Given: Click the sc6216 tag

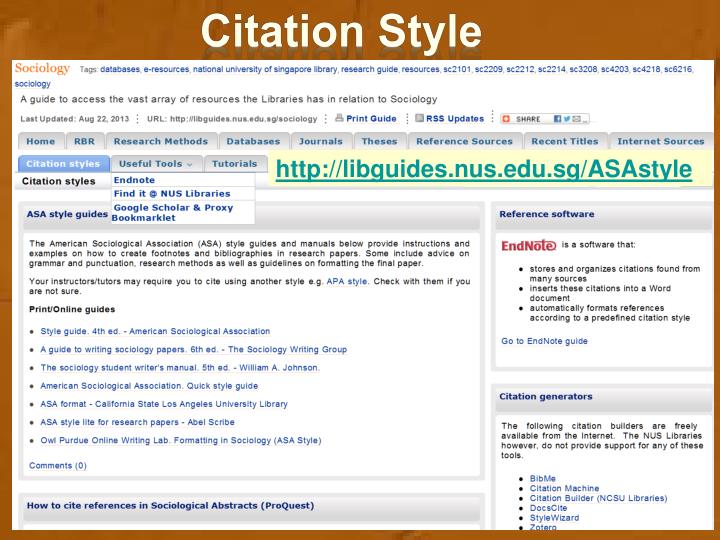Looking at the screenshot, I should 678,69.
